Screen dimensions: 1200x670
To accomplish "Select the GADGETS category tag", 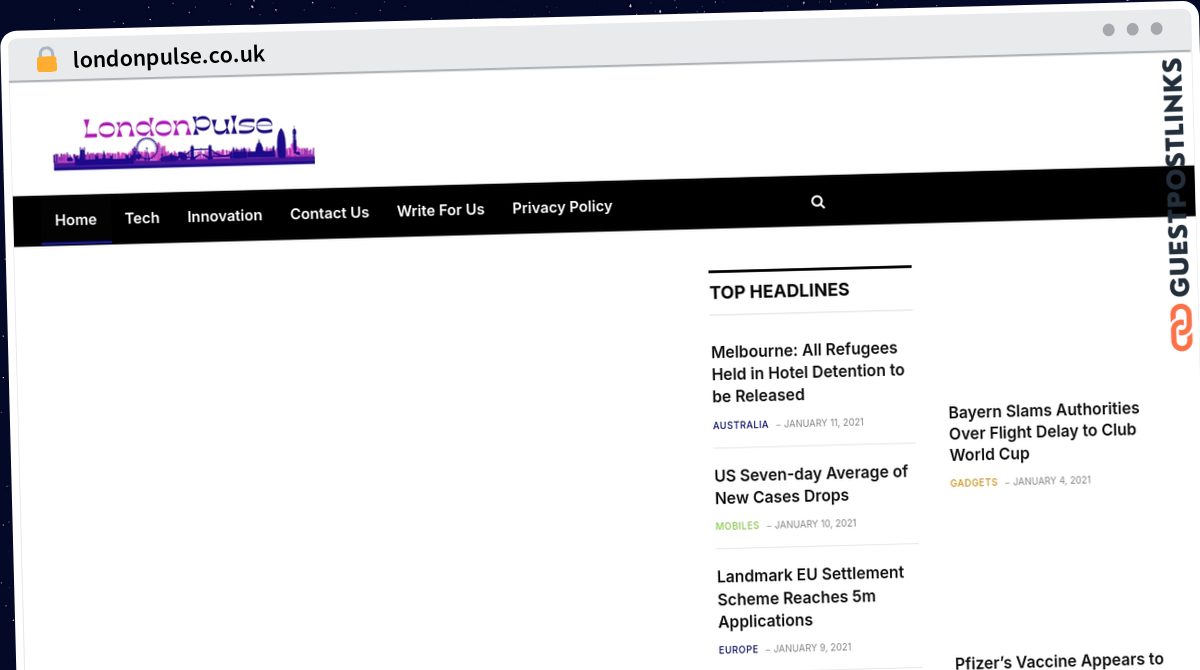I will pyautogui.click(x=974, y=483).
